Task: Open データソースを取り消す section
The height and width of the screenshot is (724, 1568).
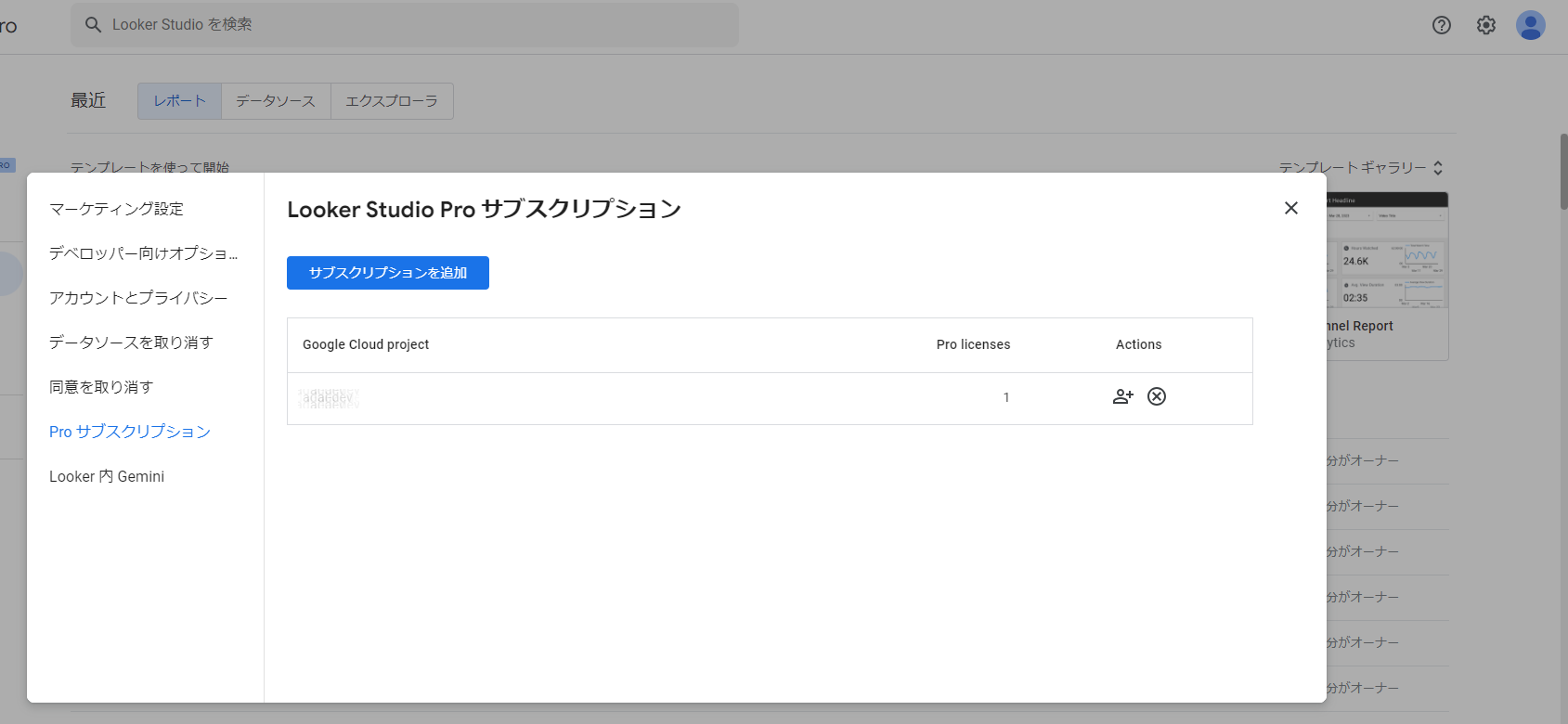Action: pyautogui.click(x=131, y=343)
